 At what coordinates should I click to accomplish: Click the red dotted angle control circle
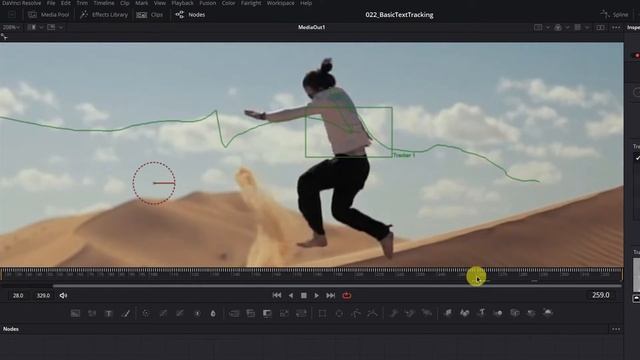point(154,183)
